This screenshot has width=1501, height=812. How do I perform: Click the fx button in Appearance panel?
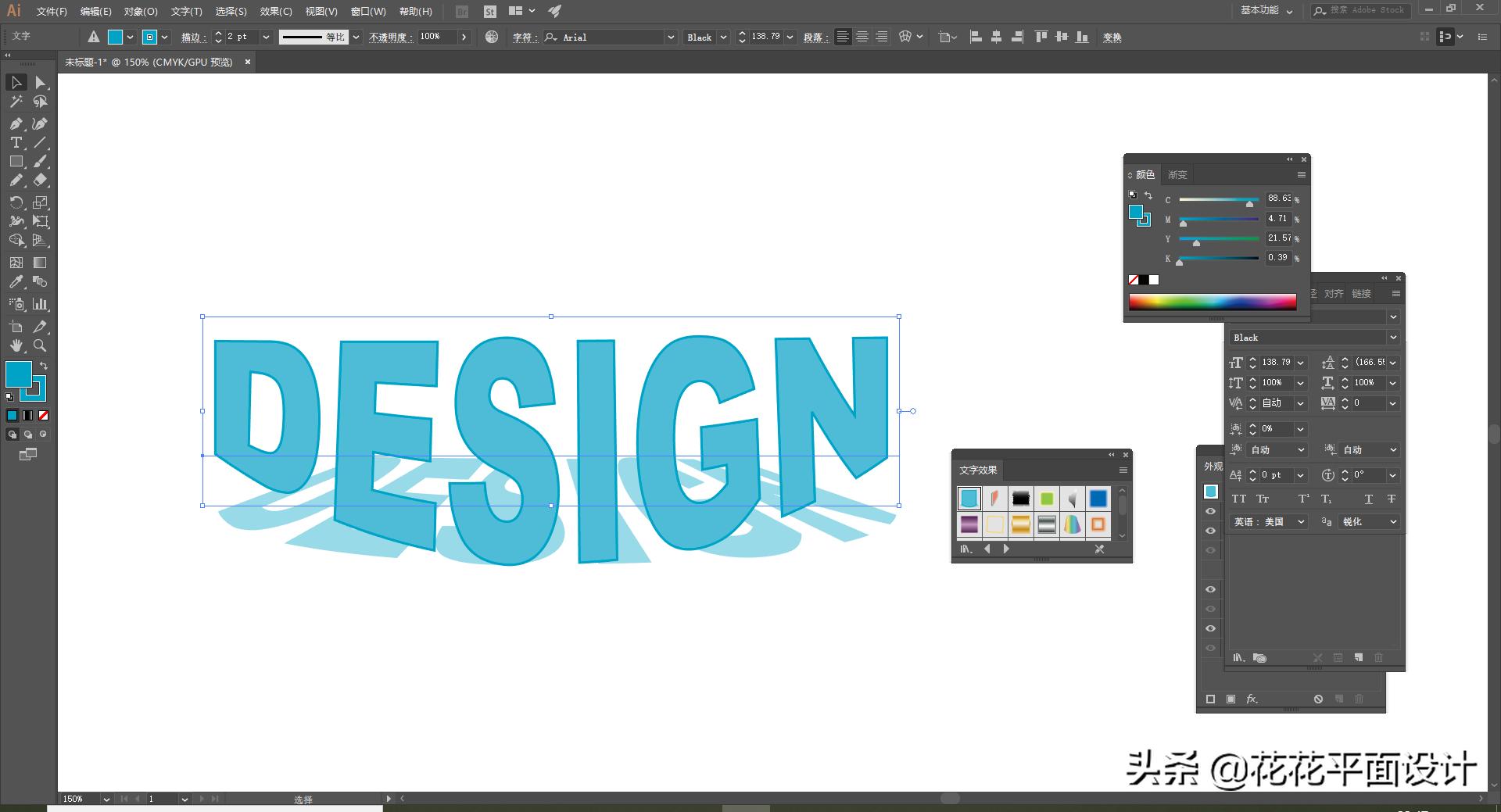1252,699
